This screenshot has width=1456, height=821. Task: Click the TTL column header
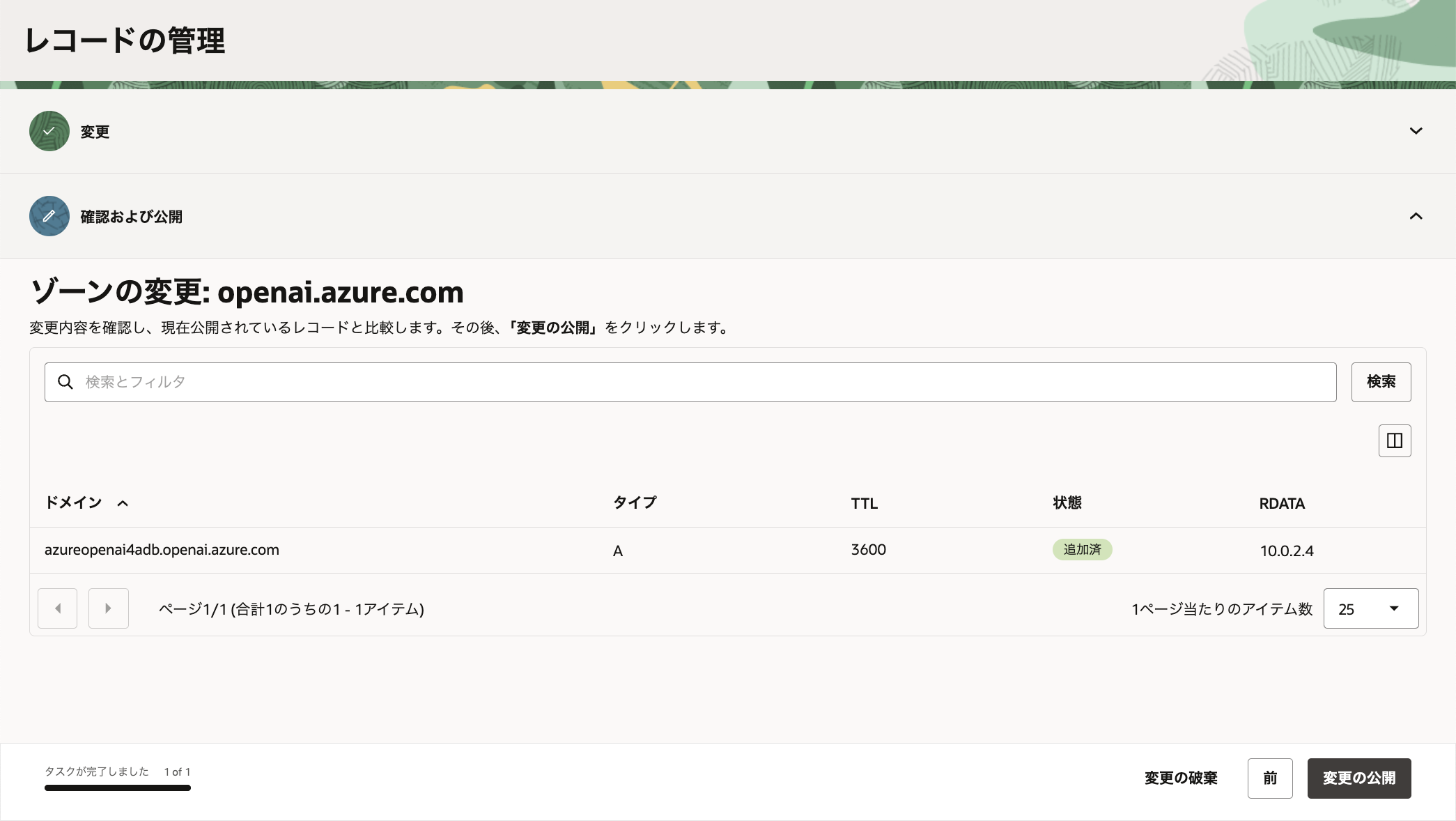[x=864, y=503]
